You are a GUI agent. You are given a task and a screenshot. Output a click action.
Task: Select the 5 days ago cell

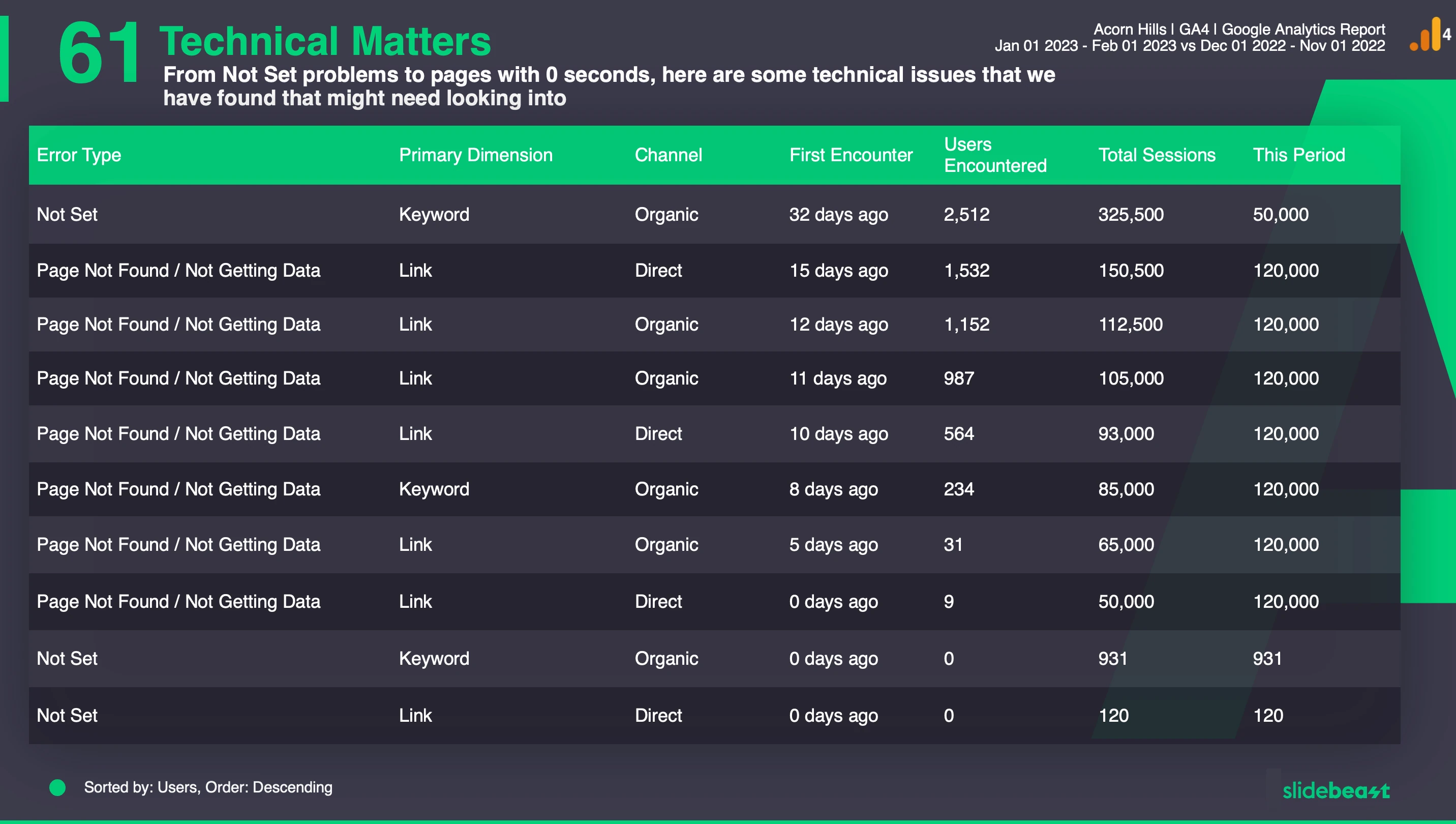[833, 544]
